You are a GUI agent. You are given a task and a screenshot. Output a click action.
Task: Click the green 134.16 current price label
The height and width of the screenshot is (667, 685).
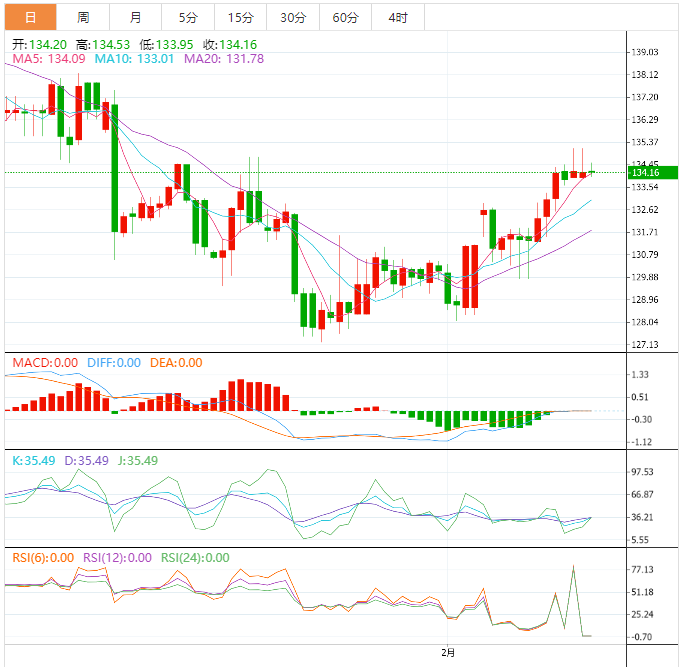click(653, 173)
